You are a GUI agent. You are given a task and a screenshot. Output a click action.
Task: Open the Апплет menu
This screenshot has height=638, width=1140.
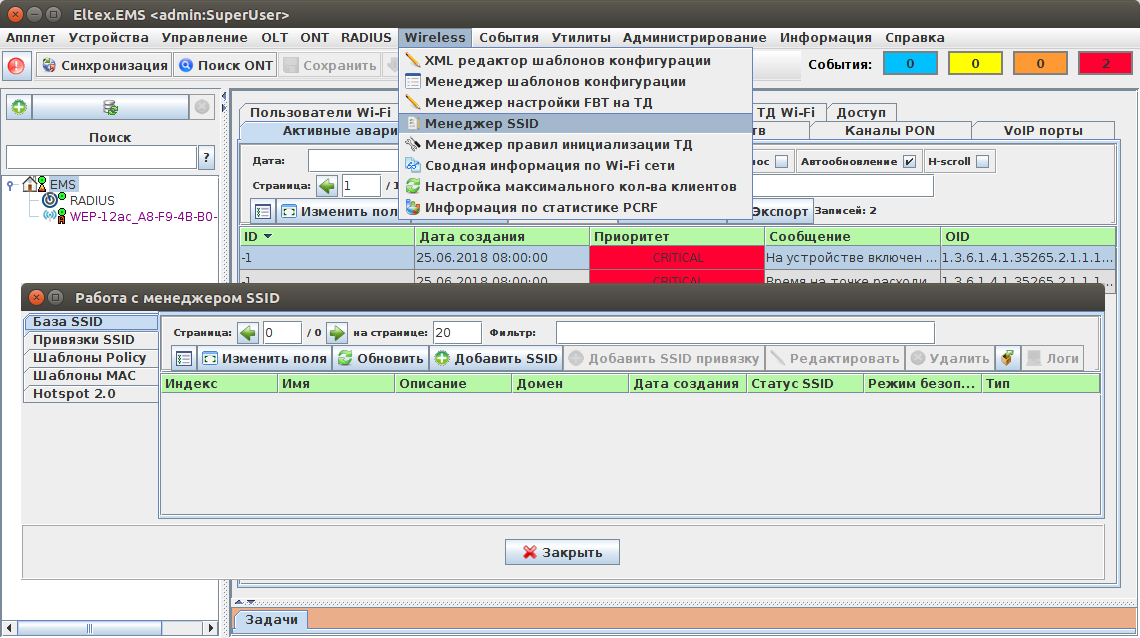point(31,38)
